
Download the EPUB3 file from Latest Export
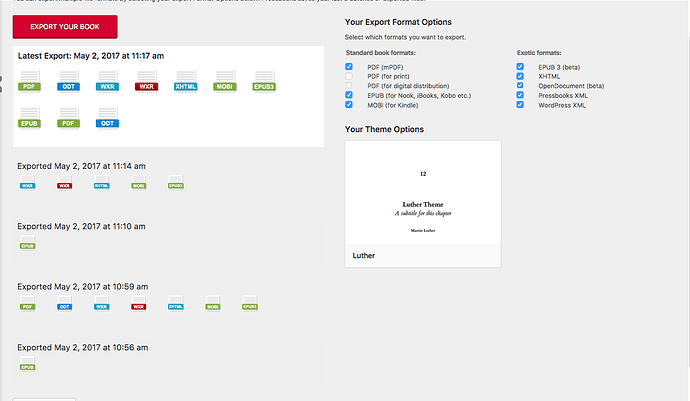pos(264,81)
